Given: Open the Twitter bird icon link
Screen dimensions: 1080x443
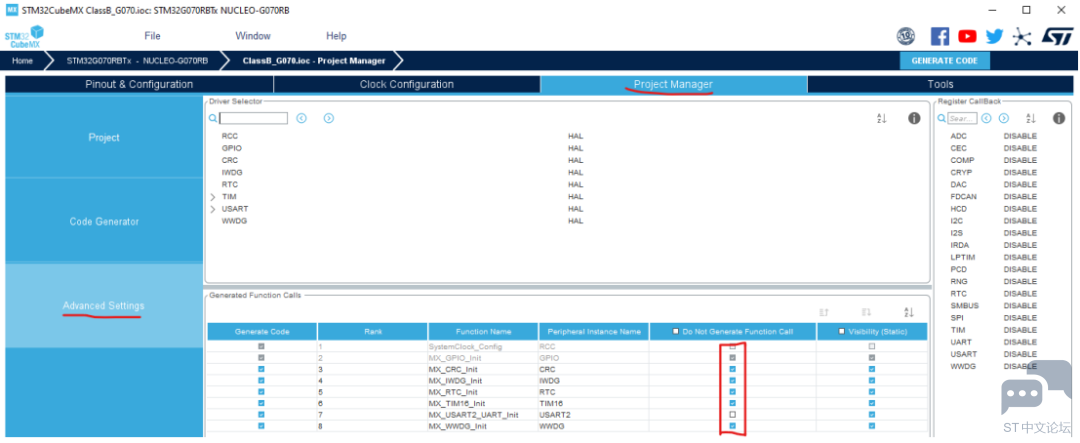Looking at the screenshot, I should point(994,36).
